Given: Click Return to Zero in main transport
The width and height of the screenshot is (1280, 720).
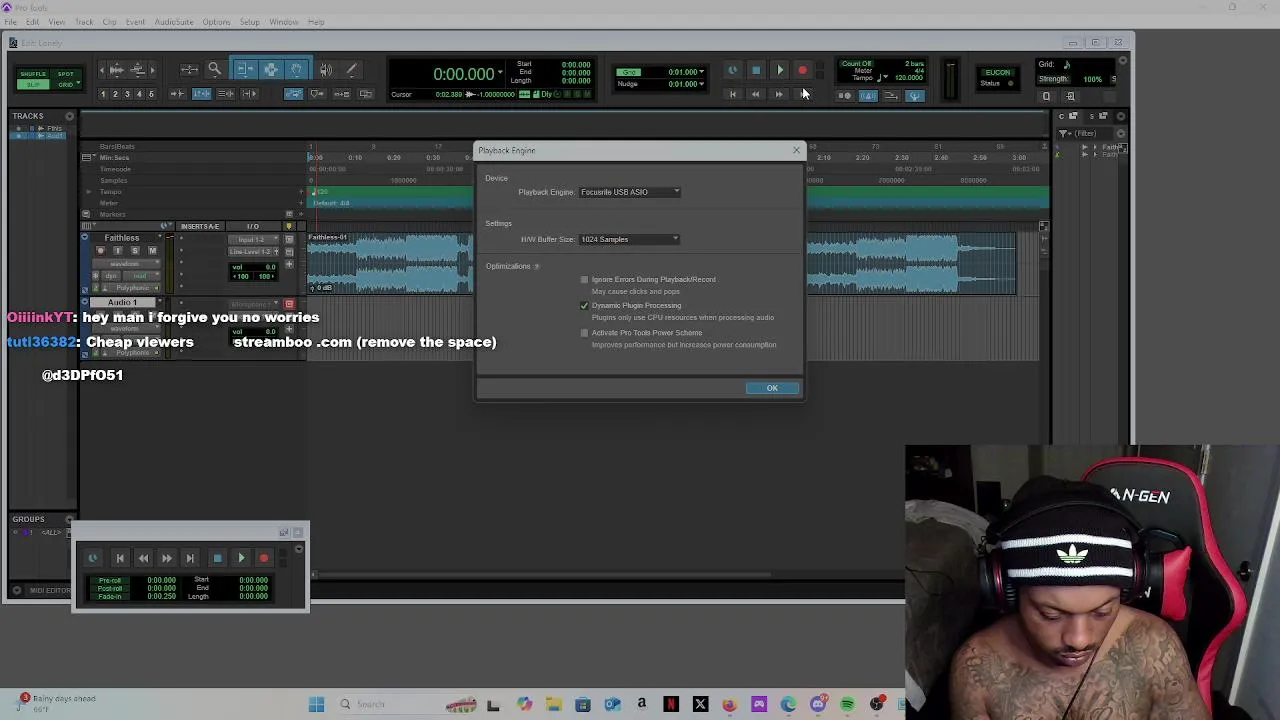Looking at the screenshot, I should click(x=732, y=94).
